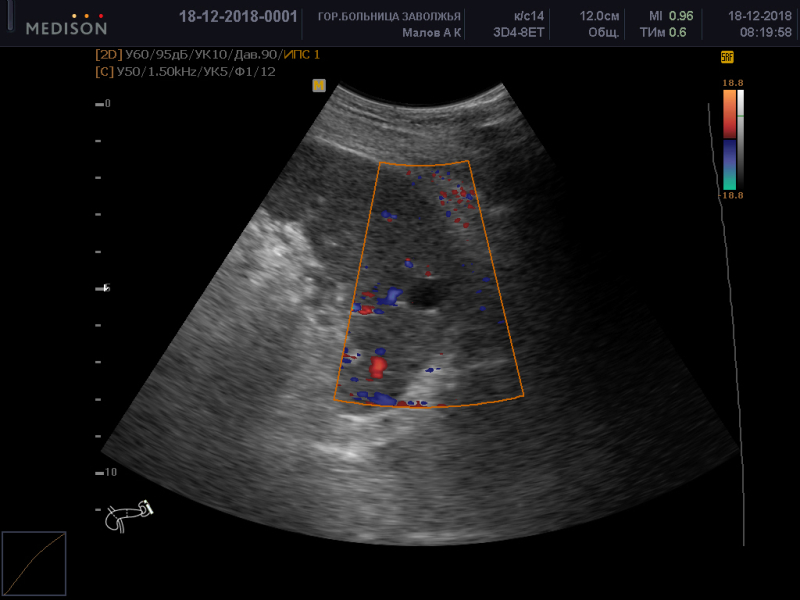Click the lower velocity limit -18.8
Image resolution: width=800 pixels, height=600 pixels.
point(731,195)
